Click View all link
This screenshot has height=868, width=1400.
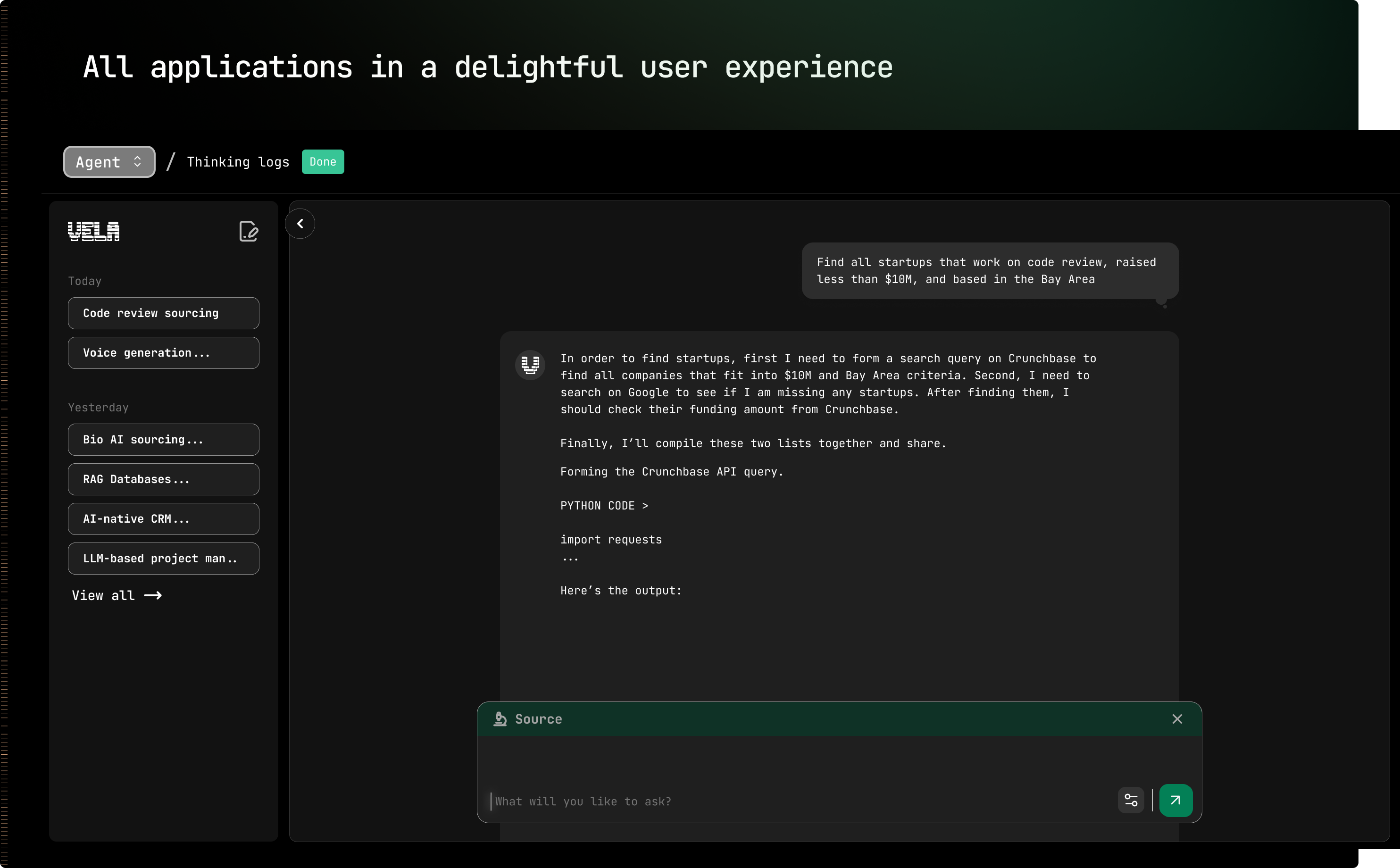point(117,595)
